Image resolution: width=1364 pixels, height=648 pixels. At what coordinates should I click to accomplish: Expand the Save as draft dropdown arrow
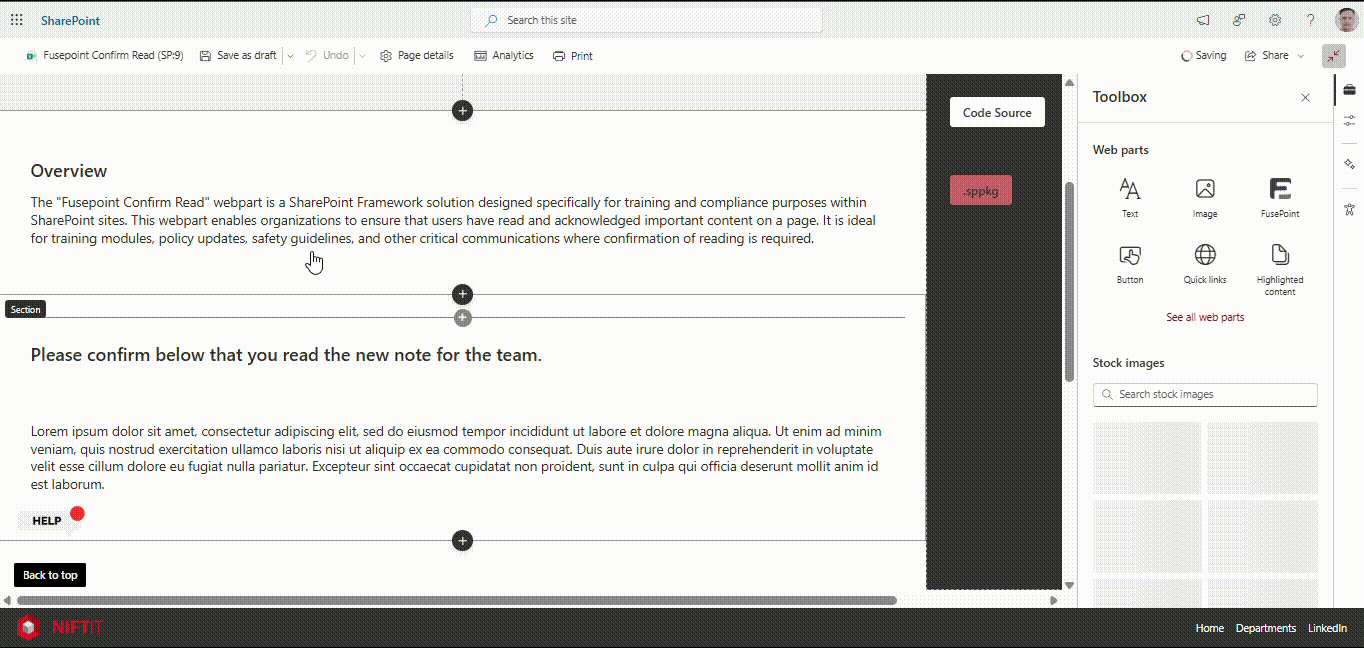(290, 56)
